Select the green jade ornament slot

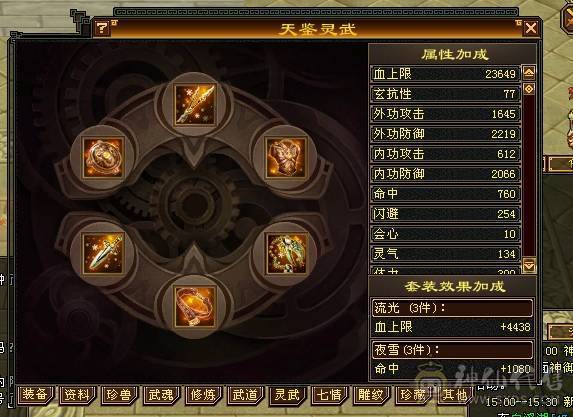tap(286, 254)
